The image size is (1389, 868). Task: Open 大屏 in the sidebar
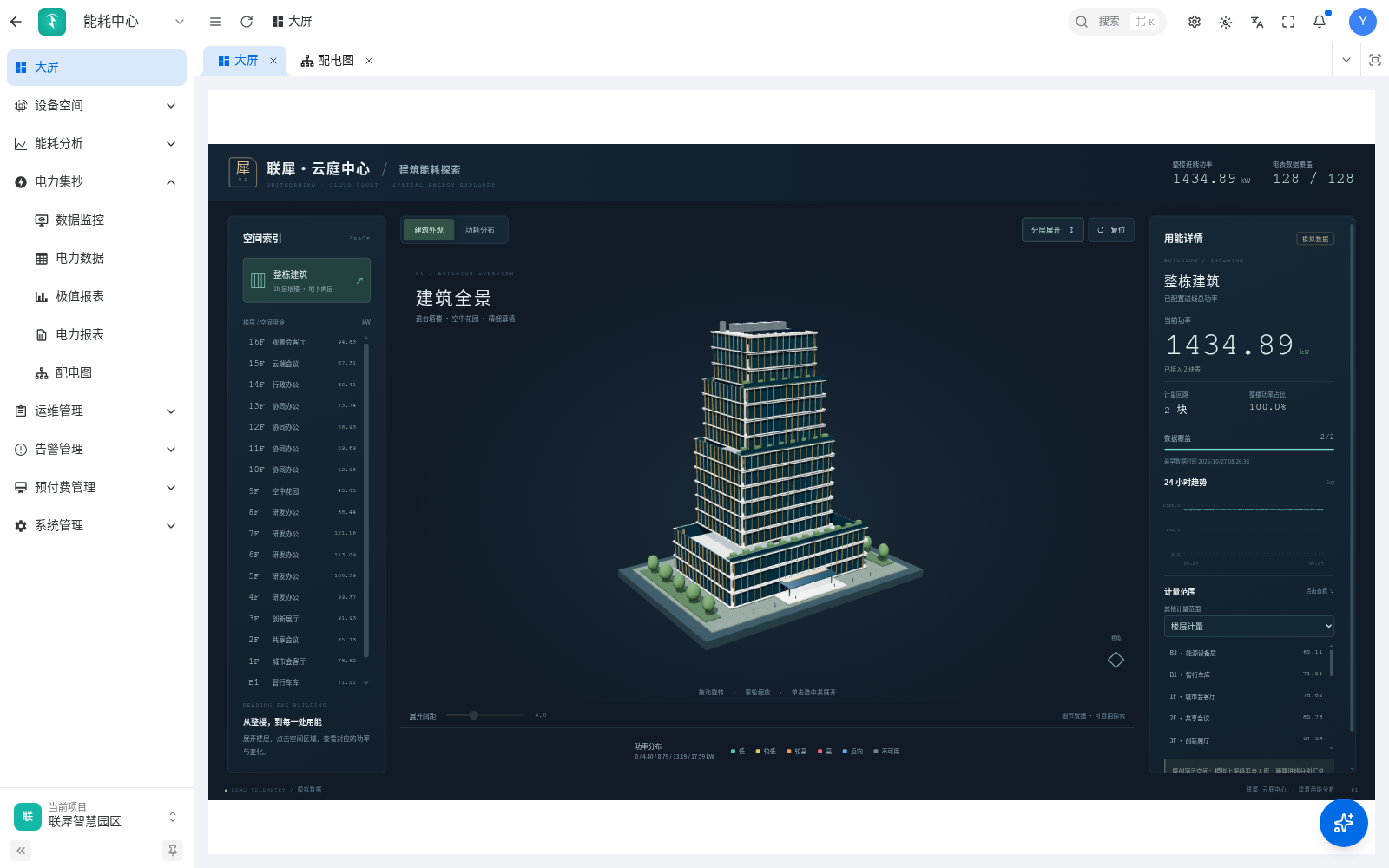(96, 68)
